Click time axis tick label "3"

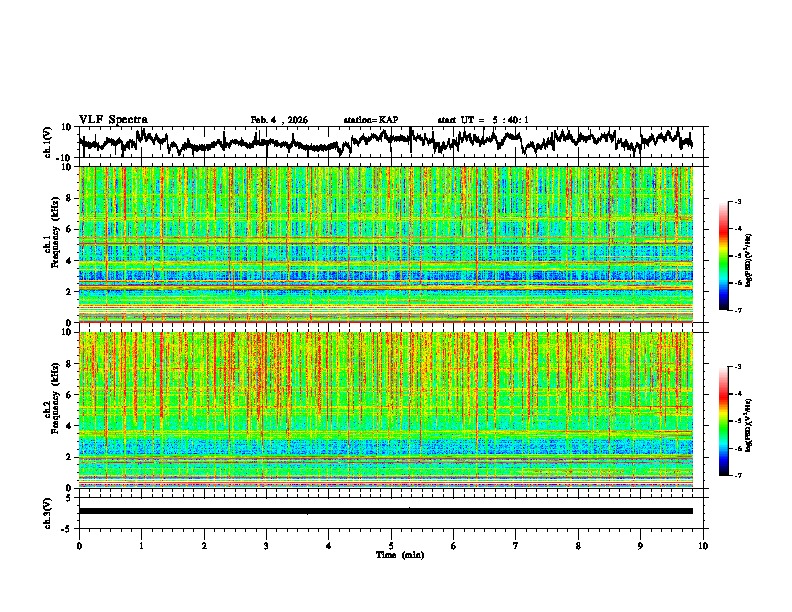coord(266,546)
